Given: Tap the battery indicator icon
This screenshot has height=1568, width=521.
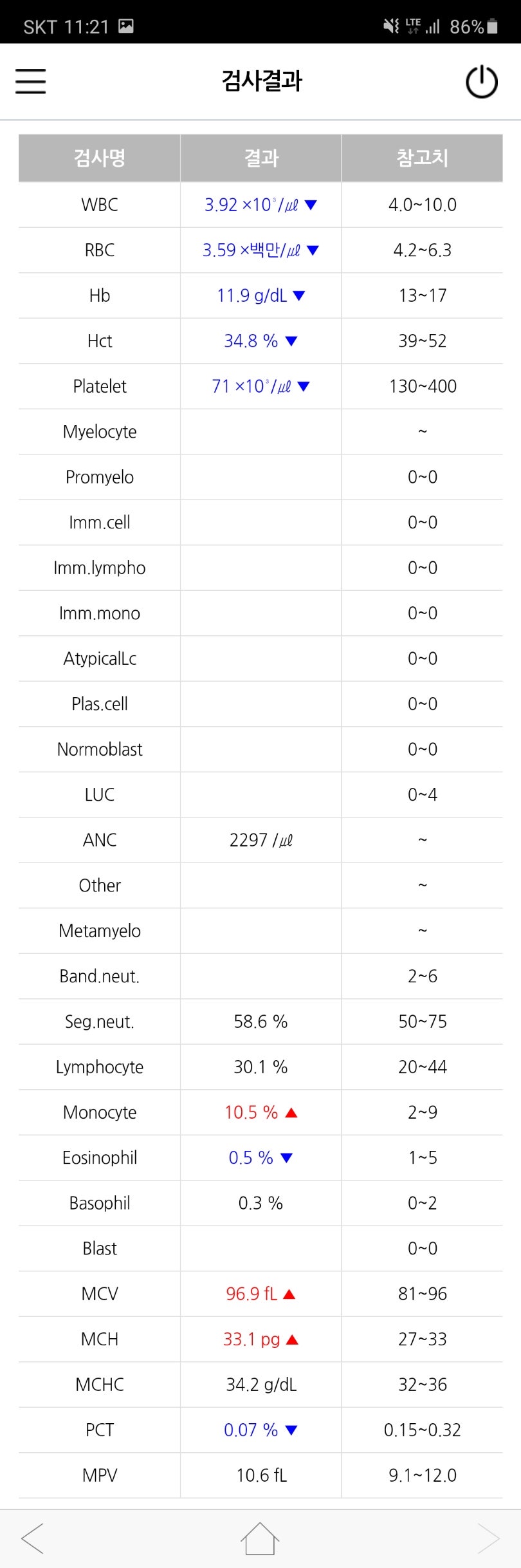Looking at the screenshot, I should coord(492,26).
